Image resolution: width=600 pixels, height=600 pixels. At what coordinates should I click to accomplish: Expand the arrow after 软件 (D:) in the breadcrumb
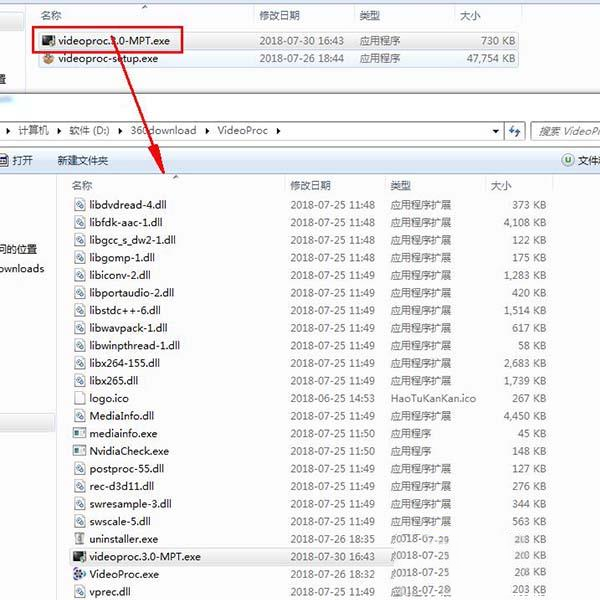point(126,131)
